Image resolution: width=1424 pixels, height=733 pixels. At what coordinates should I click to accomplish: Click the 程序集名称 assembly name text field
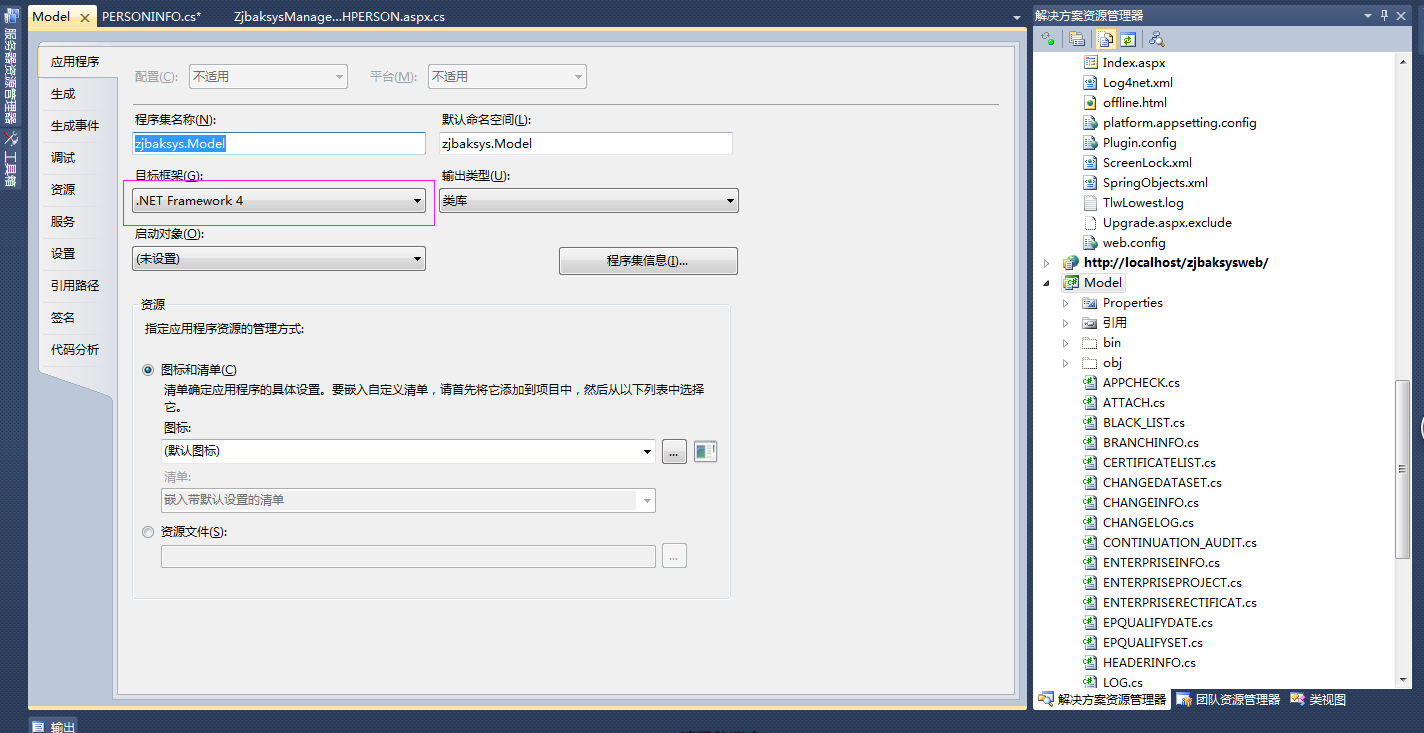coord(279,143)
